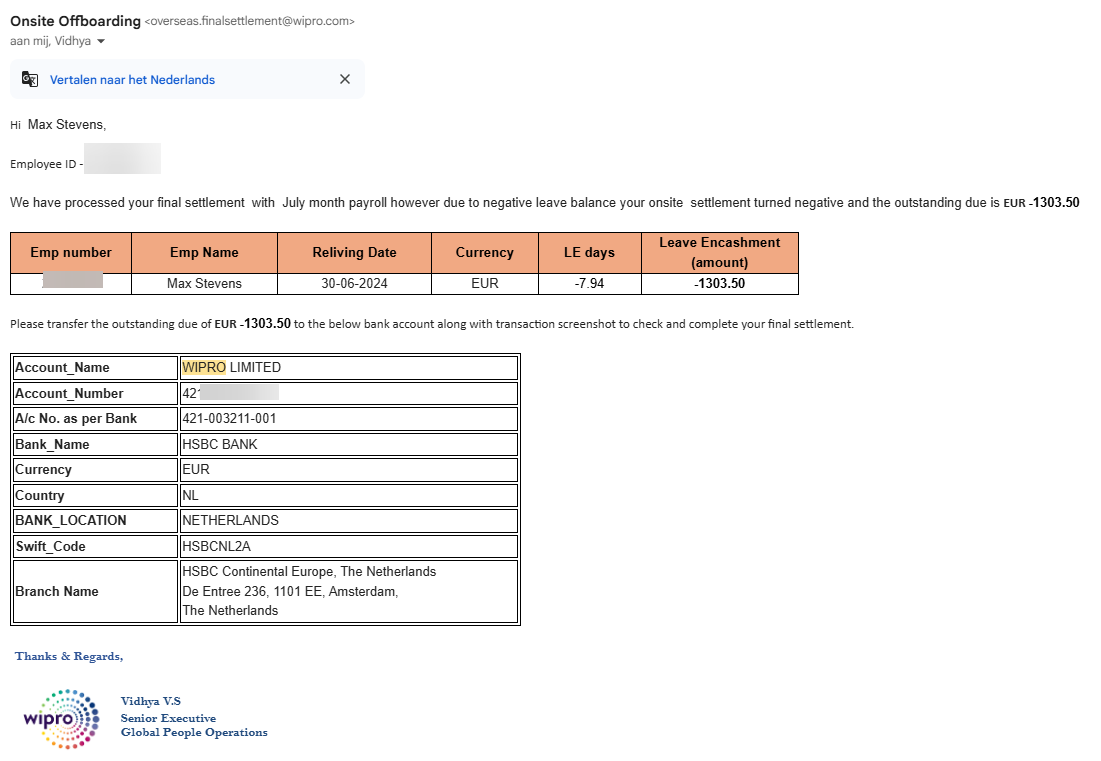The width and height of the screenshot is (1101, 761).
Task: Click the Currency header in the orange table
Action: 484,253
